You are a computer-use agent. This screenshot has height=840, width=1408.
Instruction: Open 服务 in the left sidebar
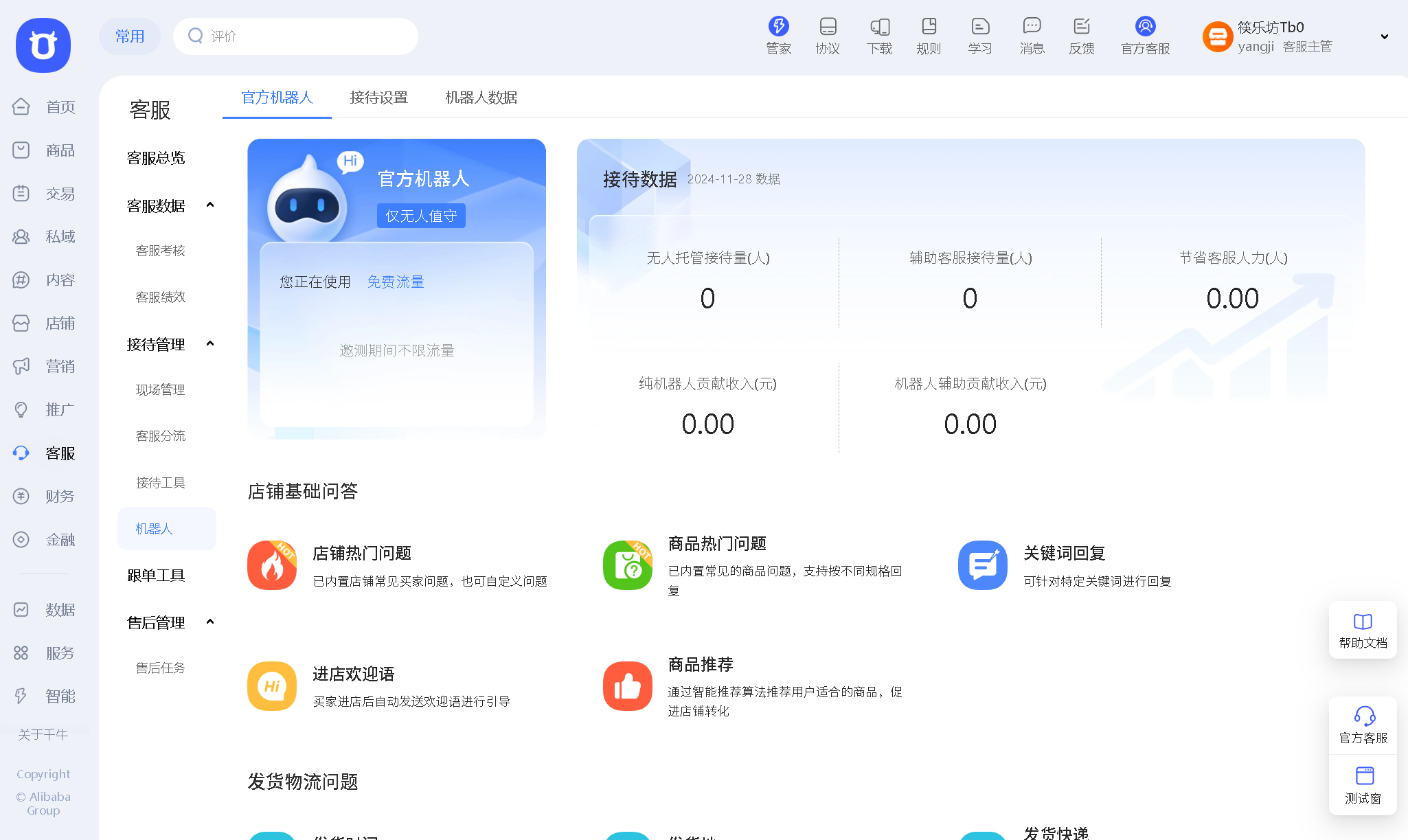click(44, 652)
